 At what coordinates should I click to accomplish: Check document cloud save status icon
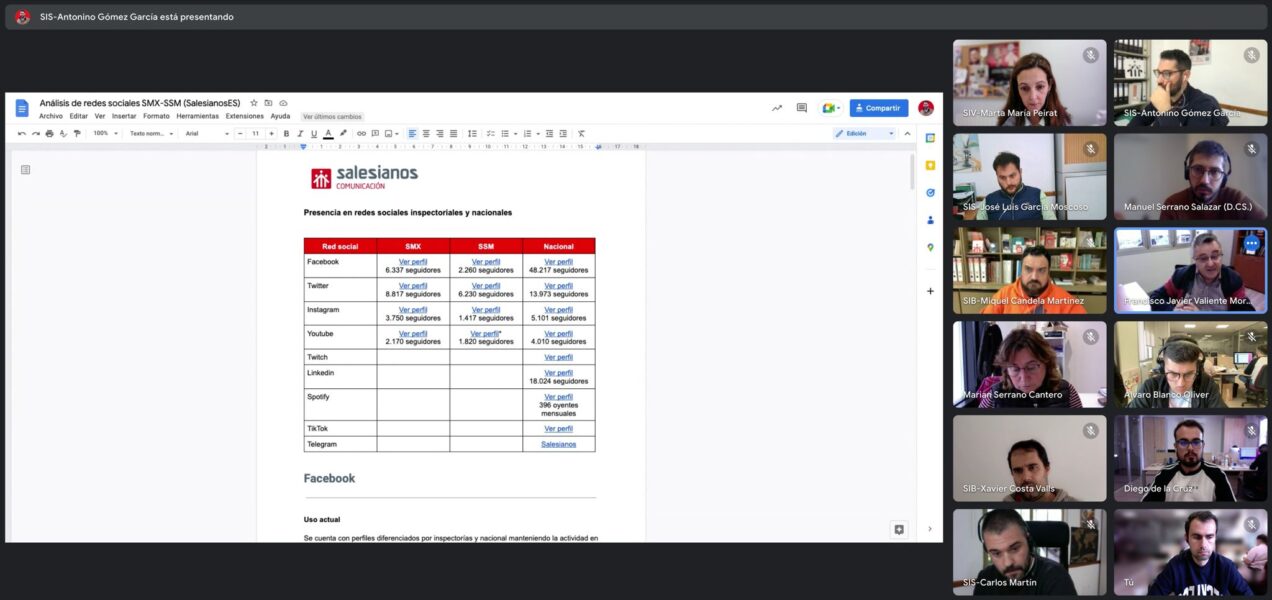[x=283, y=103]
